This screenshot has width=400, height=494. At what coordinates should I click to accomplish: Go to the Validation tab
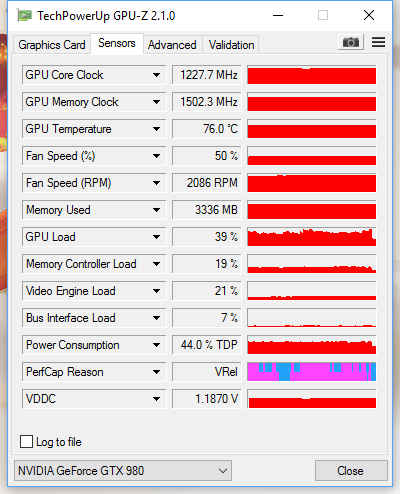pyautogui.click(x=231, y=45)
